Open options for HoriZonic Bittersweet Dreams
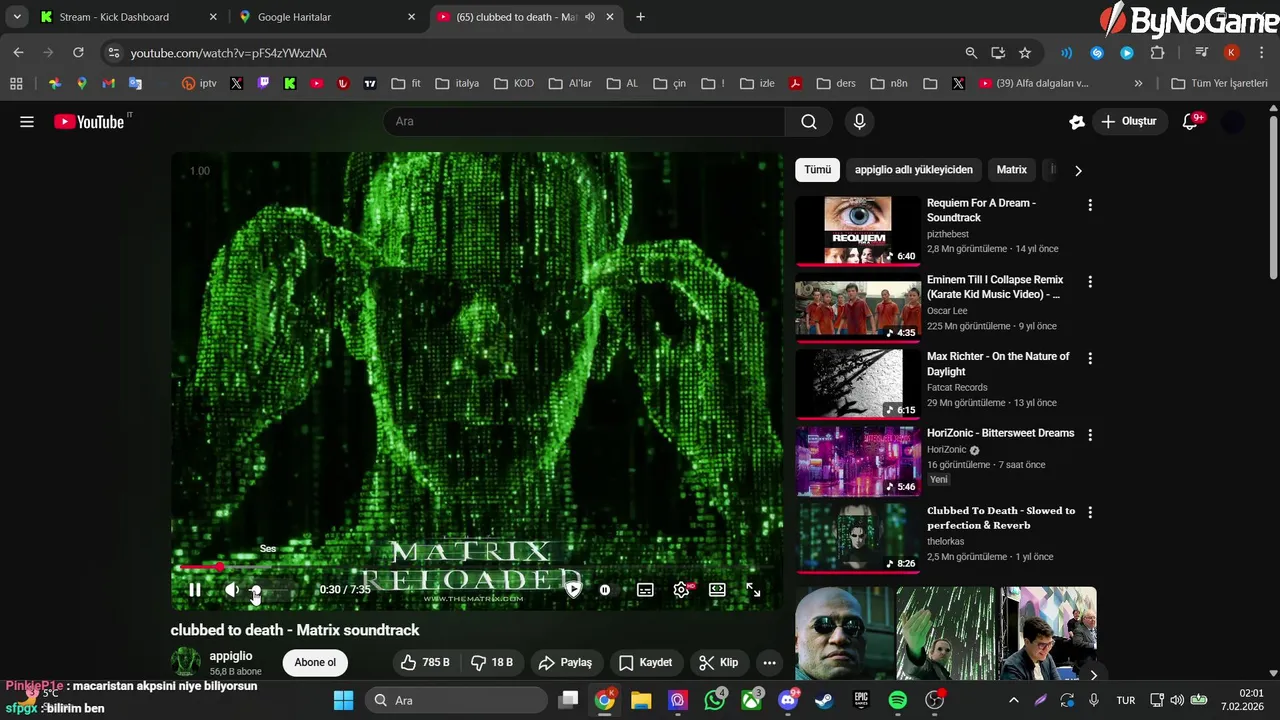The image size is (1280, 720). coord(1090,435)
